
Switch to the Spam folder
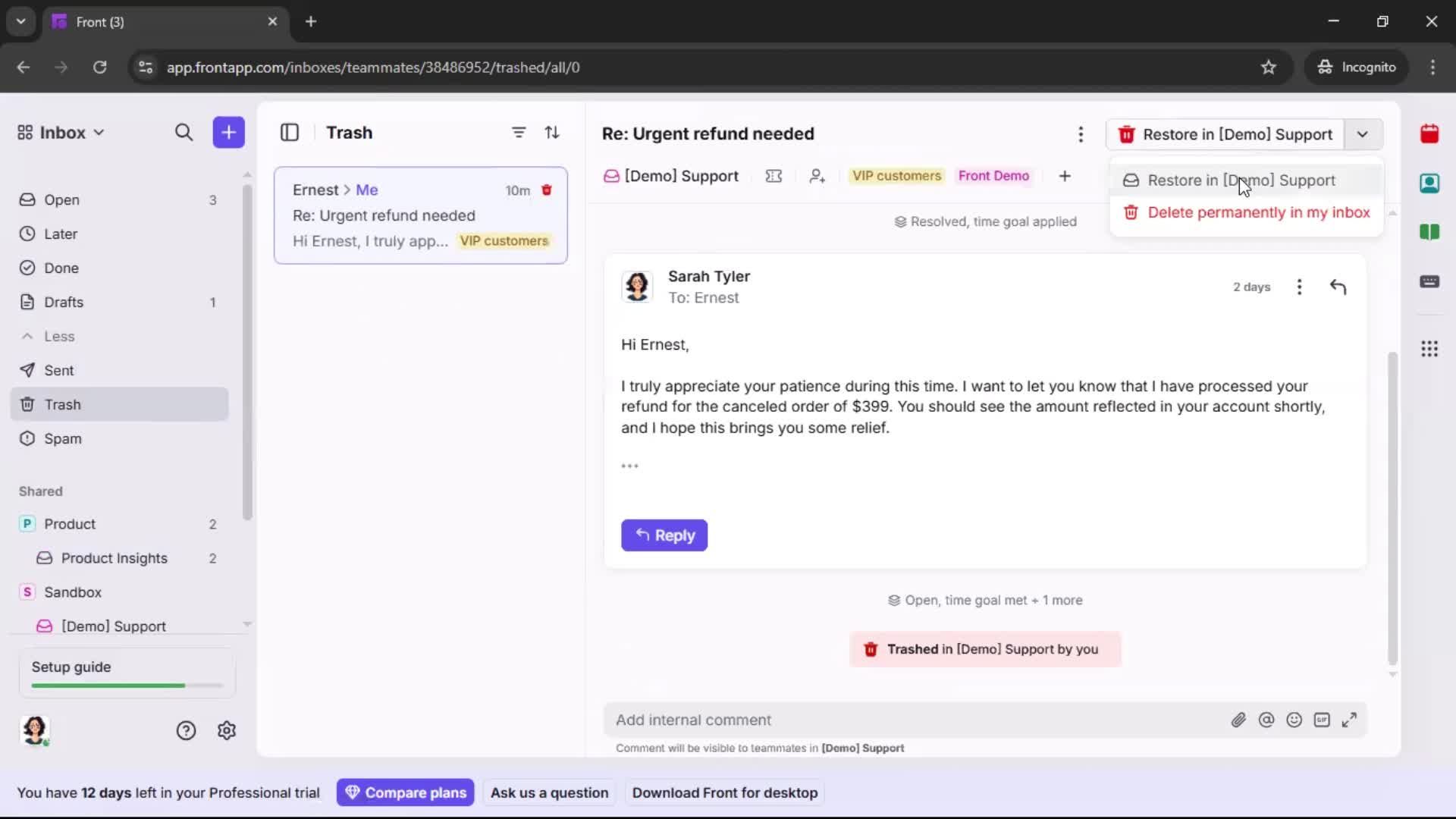[x=62, y=438]
